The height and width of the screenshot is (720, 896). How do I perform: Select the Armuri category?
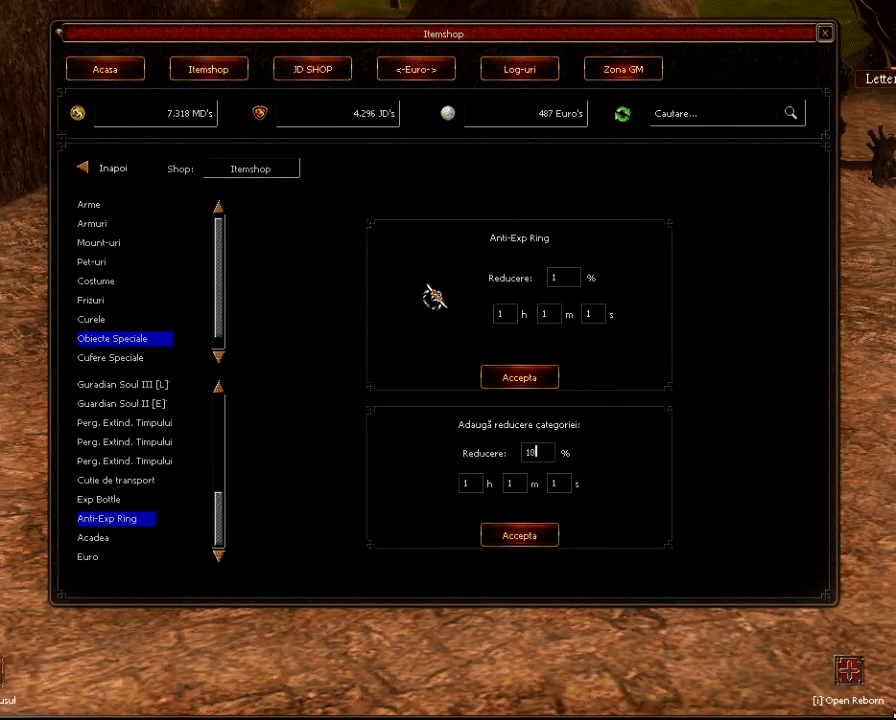click(x=92, y=223)
